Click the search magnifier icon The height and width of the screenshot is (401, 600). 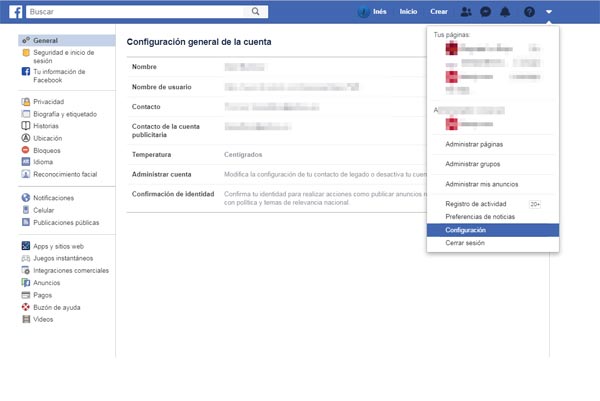coord(256,11)
